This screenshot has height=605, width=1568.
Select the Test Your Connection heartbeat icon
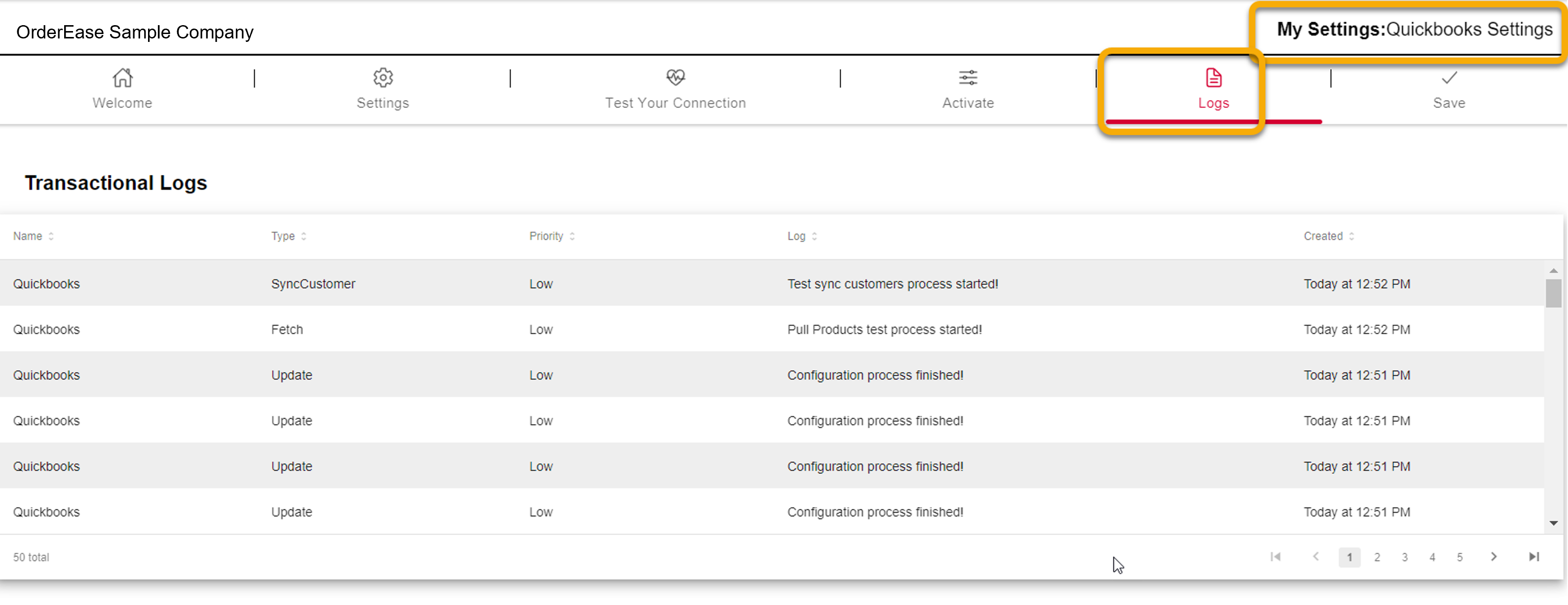coord(675,78)
